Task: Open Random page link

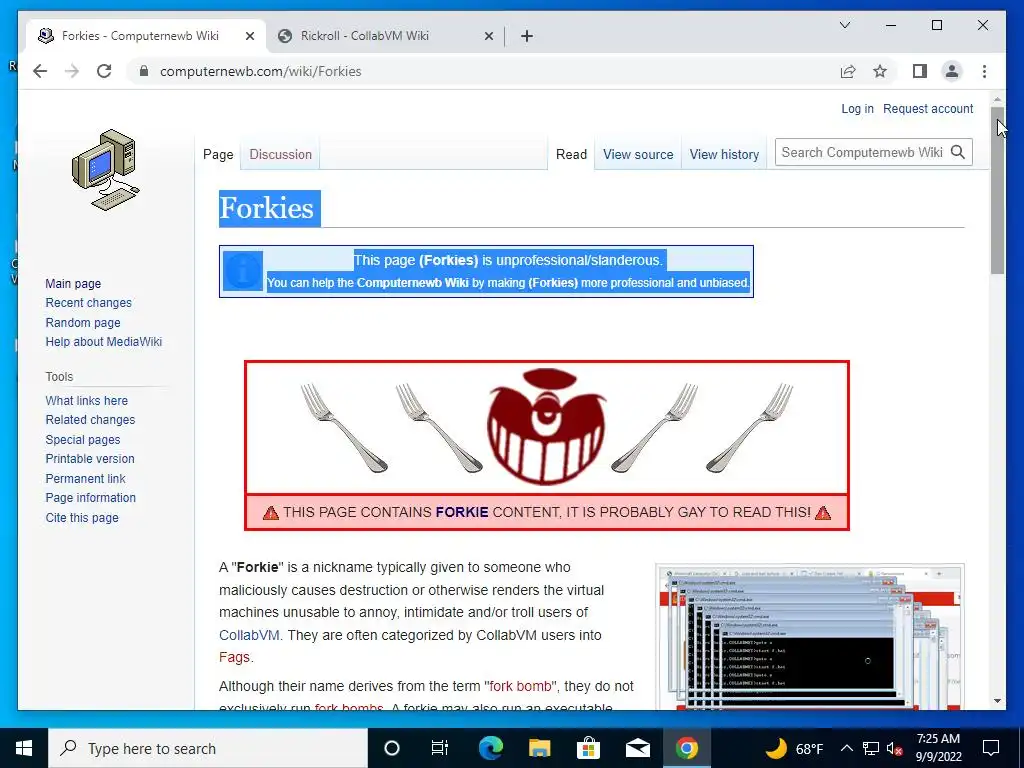Action: pyautogui.click(x=83, y=322)
